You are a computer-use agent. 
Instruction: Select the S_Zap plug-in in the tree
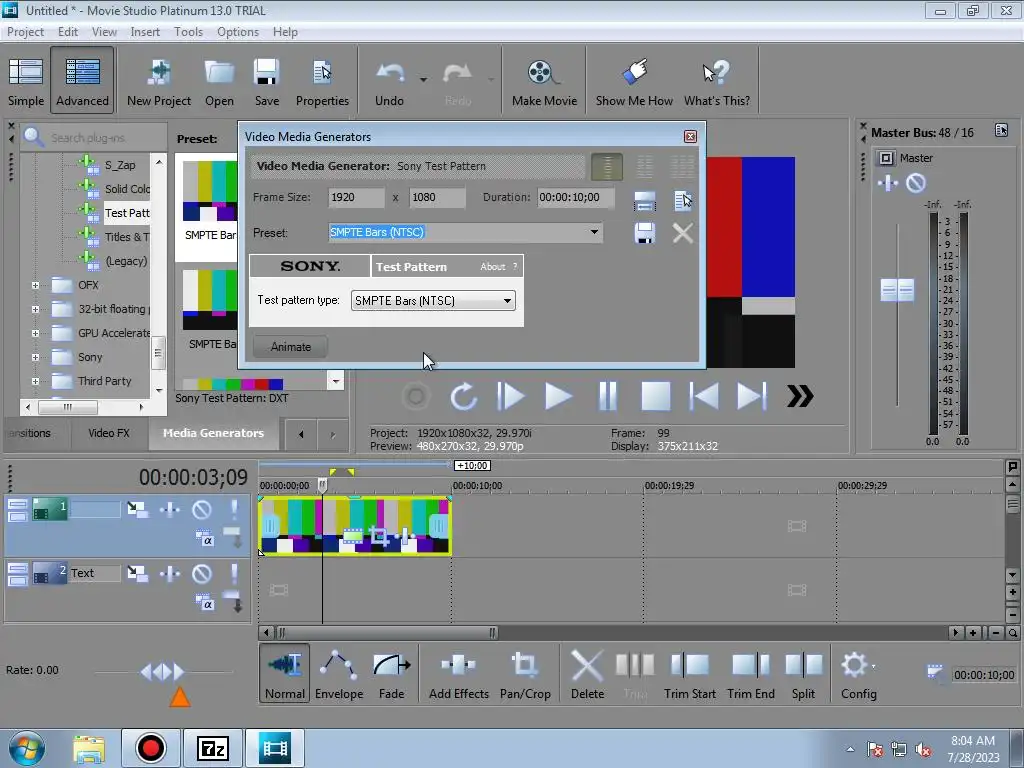[120, 165]
